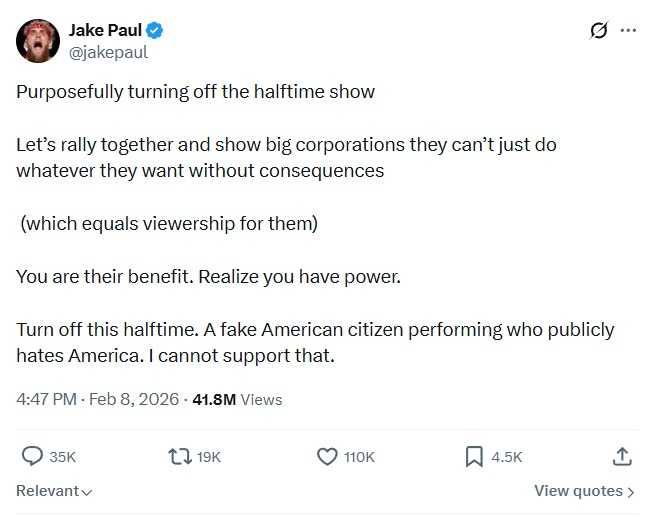Visit the @jakepaul handle

(x=108, y=52)
